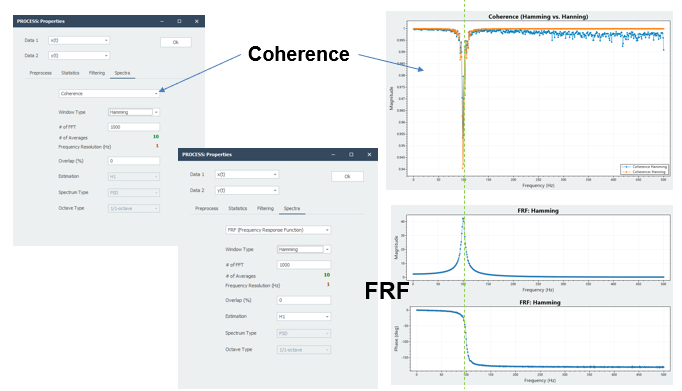The image size is (682, 391).
Task: Click Frequency Resolution value 1 in Coherence dialog
Action: coord(157,146)
